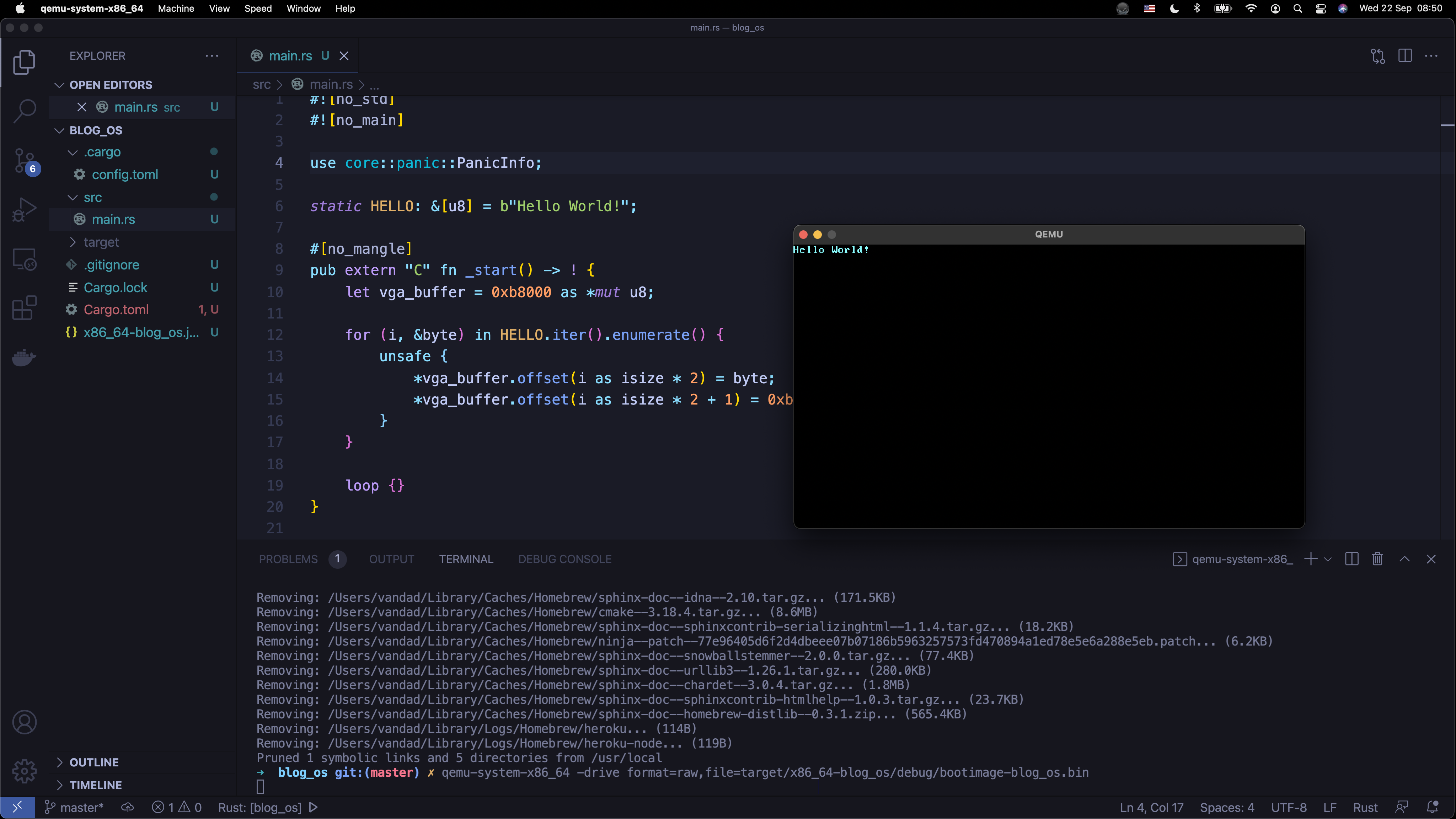Click Ln 4, Col 17 cursor position
The width and height of the screenshot is (1456, 819).
pos(1151,807)
